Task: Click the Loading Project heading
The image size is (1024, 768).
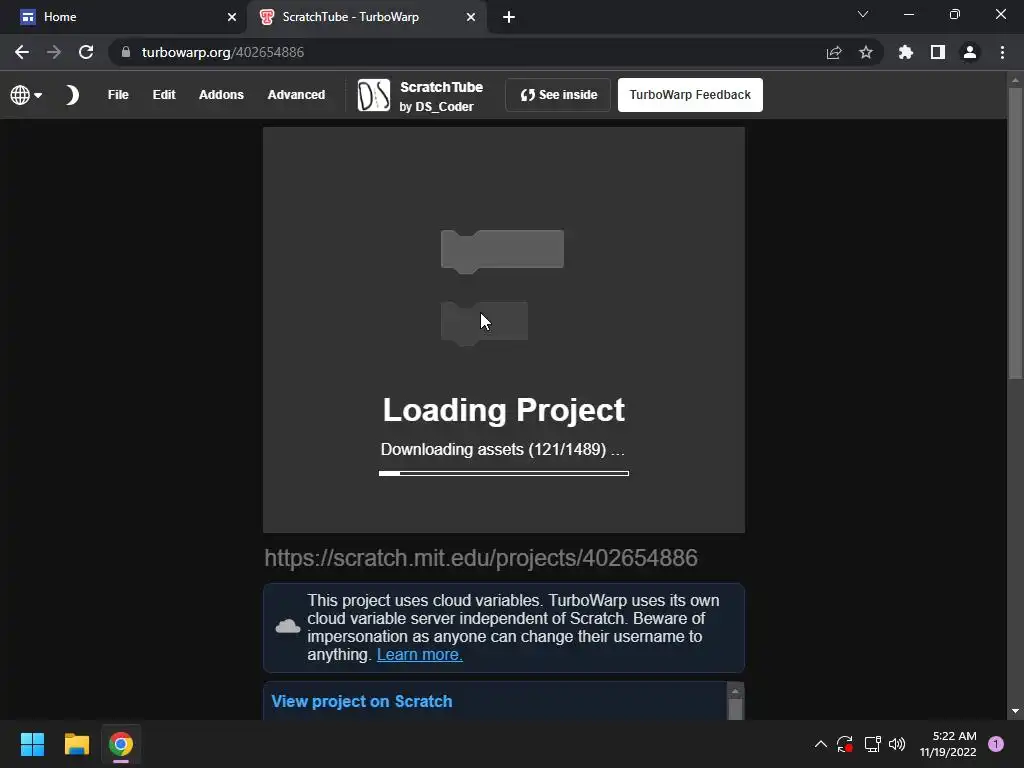Action: click(504, 410)
